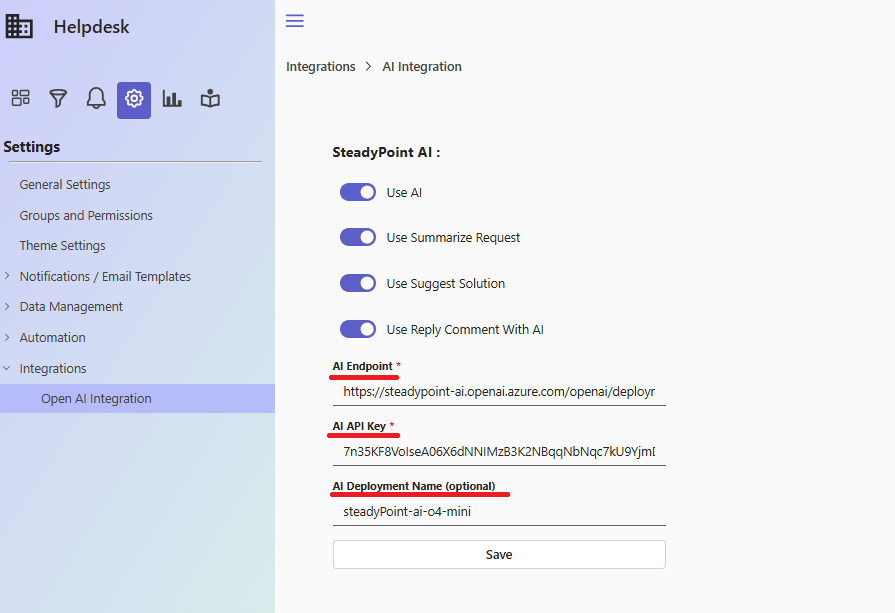Open the knowledge base book icon
The image size is (895, 613).
pos(210,98)
